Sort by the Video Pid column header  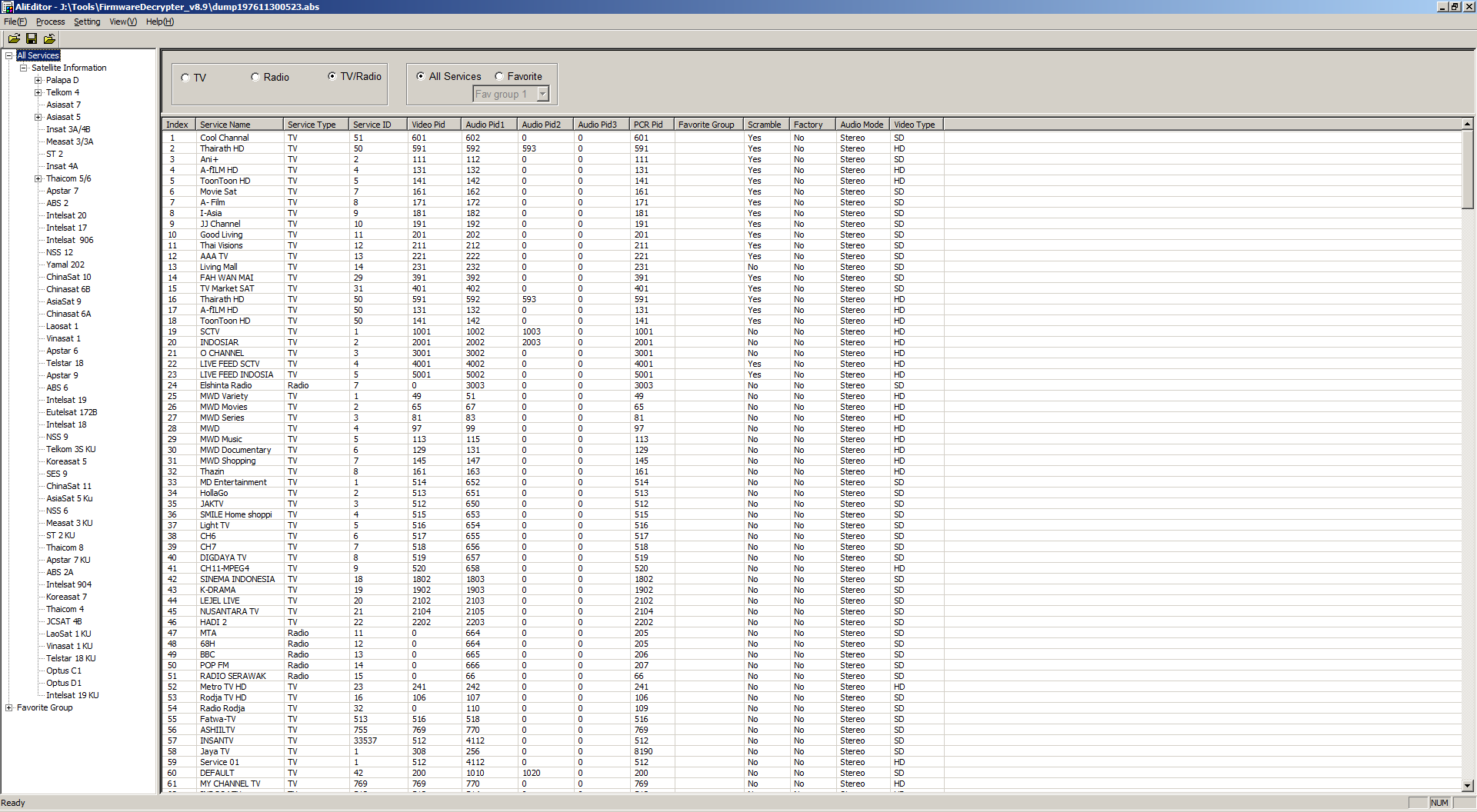coord(435,125)
